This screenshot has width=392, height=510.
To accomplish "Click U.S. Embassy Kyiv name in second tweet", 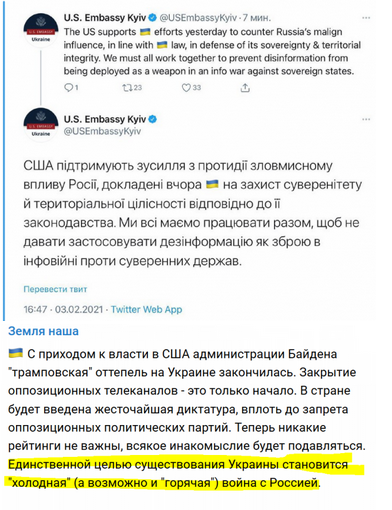I will (x=105, y=119).
